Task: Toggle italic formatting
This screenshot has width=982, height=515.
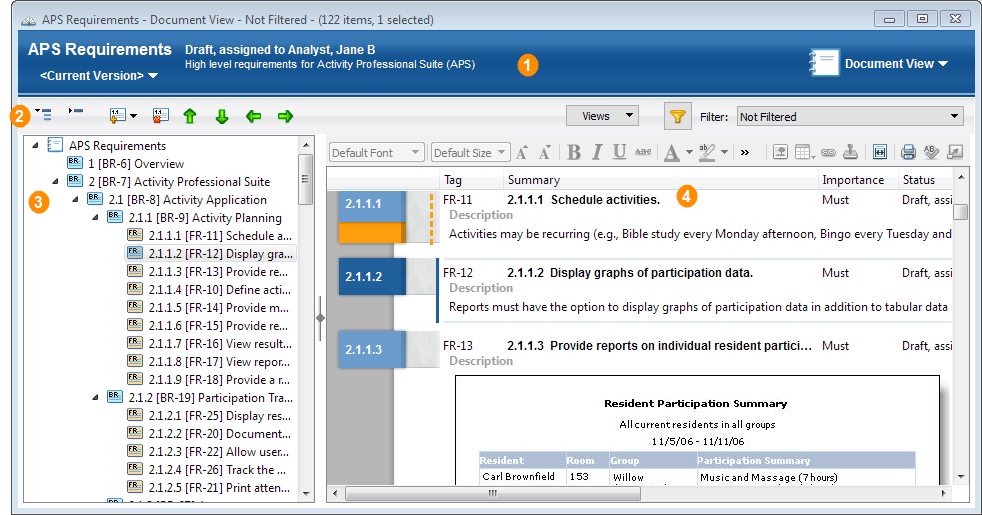Action: point(597,152)
